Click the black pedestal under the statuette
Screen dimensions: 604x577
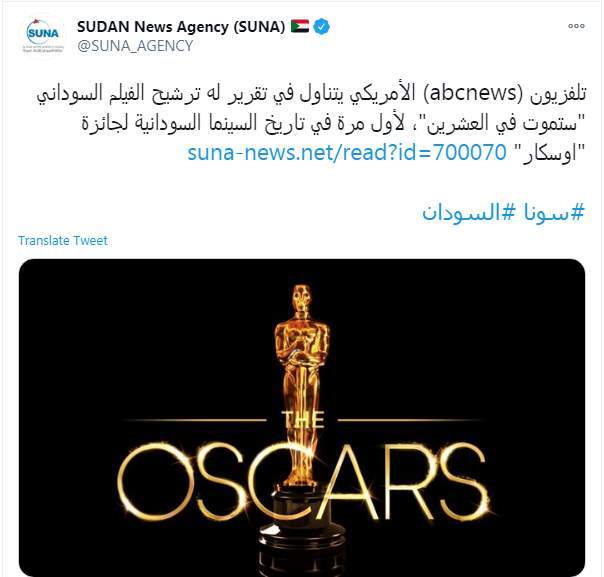point(302,533)
